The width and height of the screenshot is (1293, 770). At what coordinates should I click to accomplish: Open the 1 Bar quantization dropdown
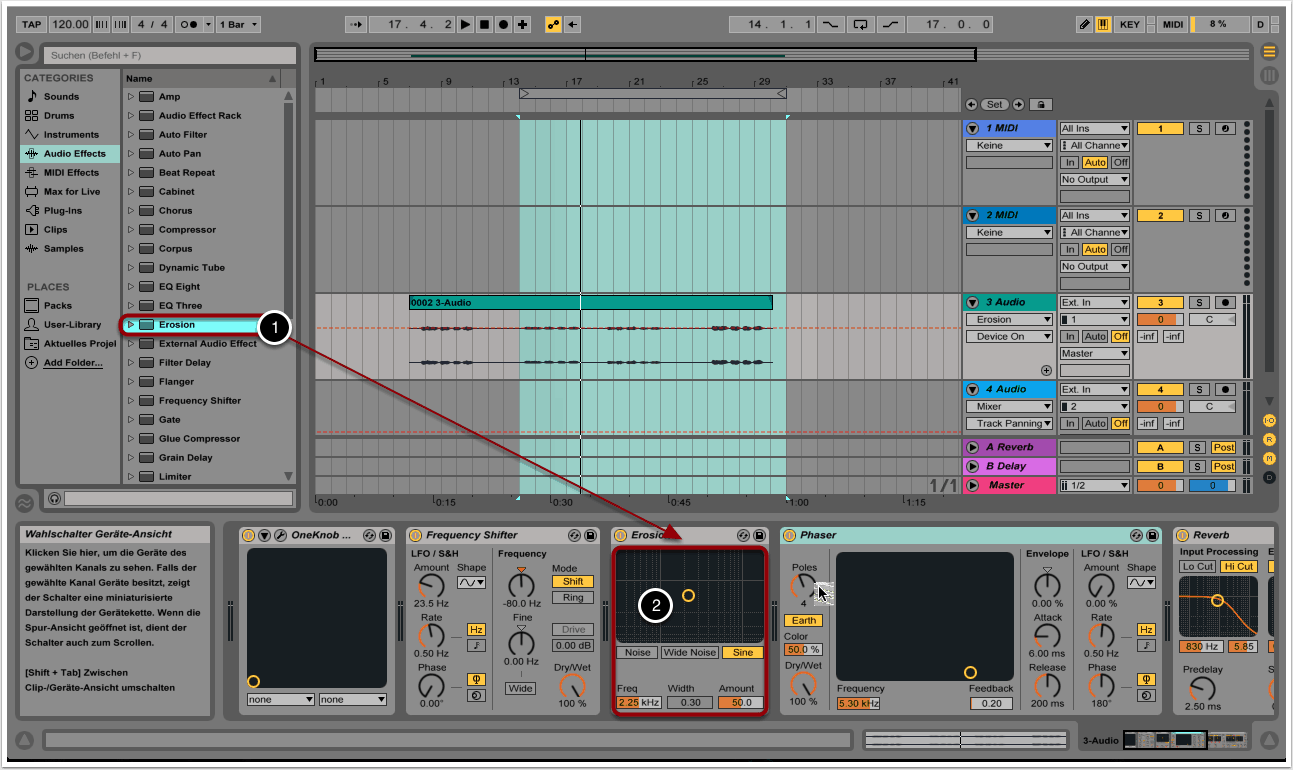[238, 24]
